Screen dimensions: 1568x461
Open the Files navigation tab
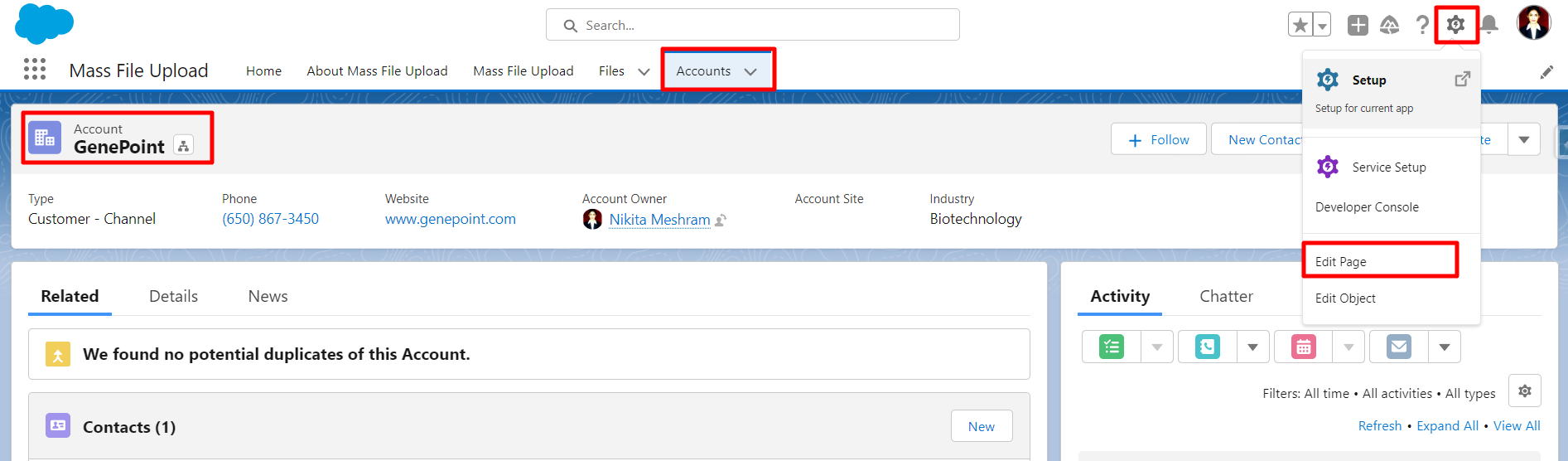point(611,71)
